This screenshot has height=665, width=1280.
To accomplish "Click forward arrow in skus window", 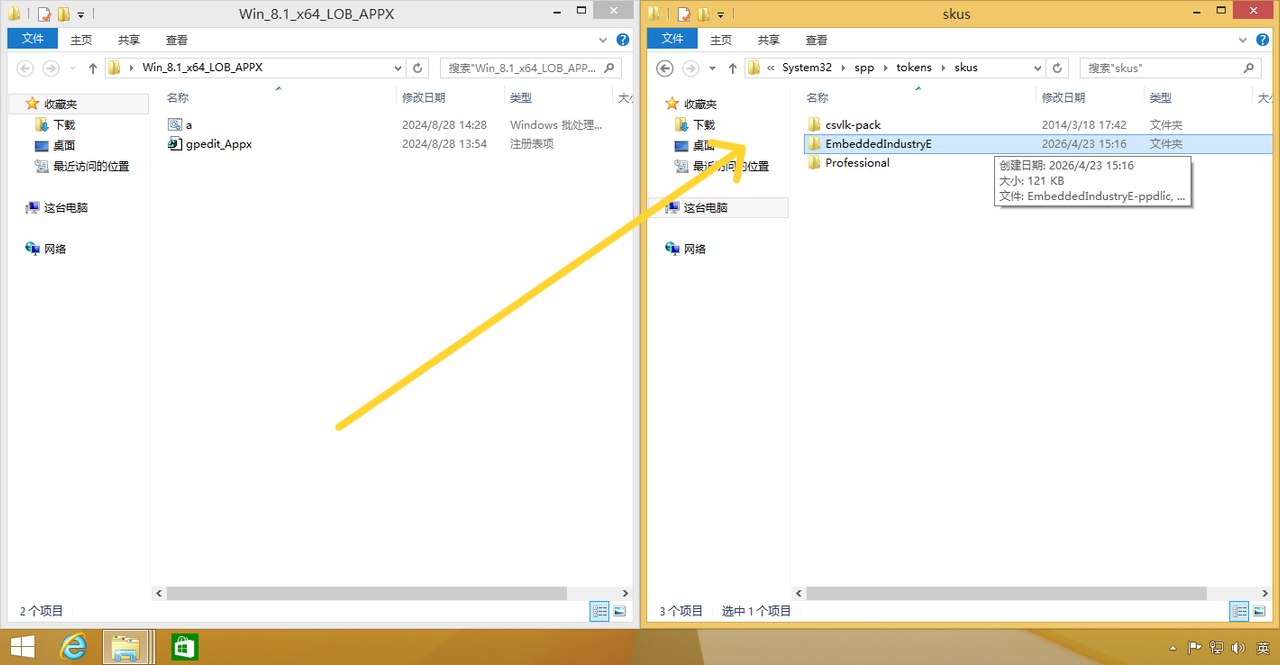I will point(690,68).
